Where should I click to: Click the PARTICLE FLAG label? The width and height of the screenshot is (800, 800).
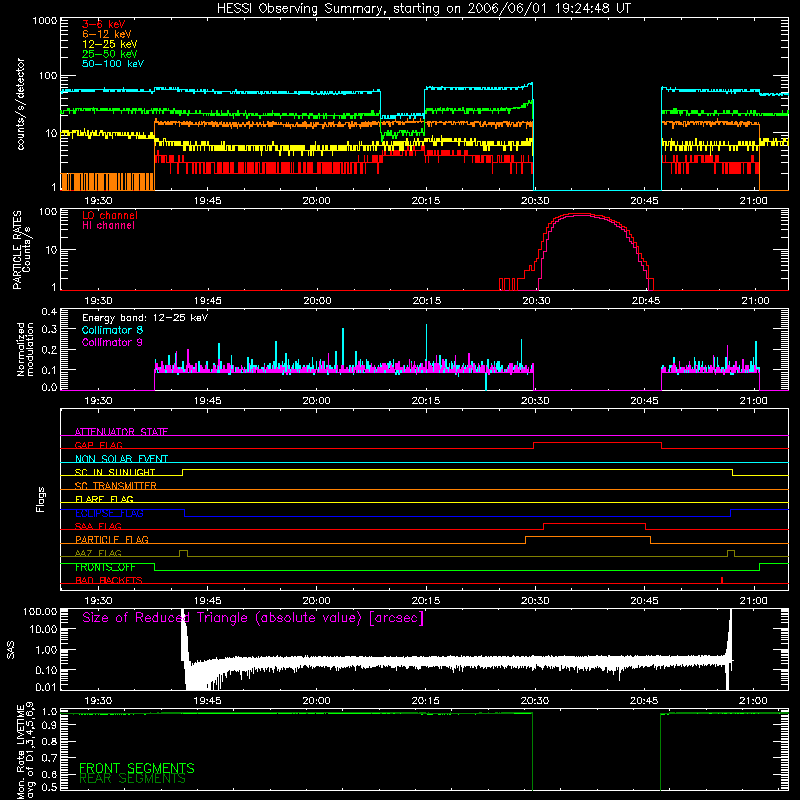point(112,539)
